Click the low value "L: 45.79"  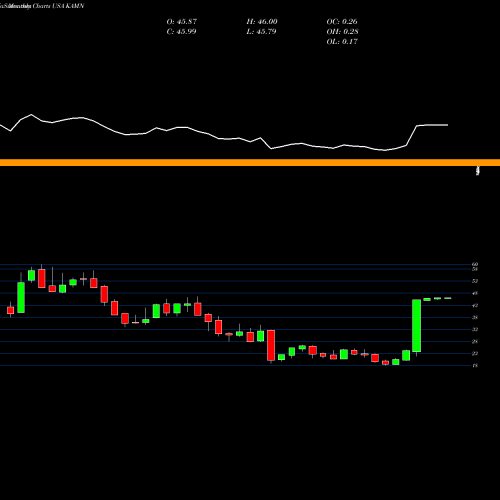261,32
